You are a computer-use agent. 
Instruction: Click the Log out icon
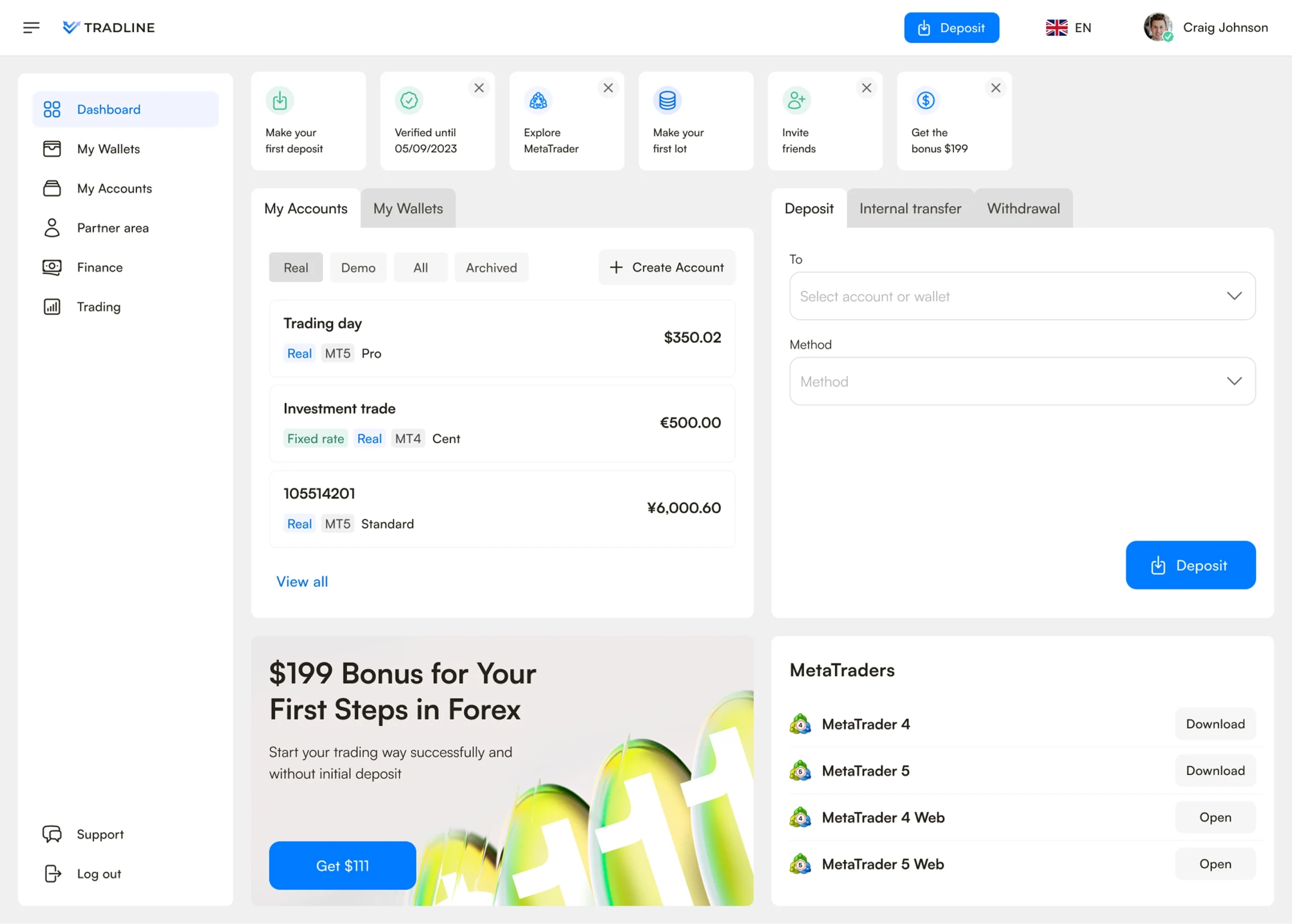click(x=52, y=874)
